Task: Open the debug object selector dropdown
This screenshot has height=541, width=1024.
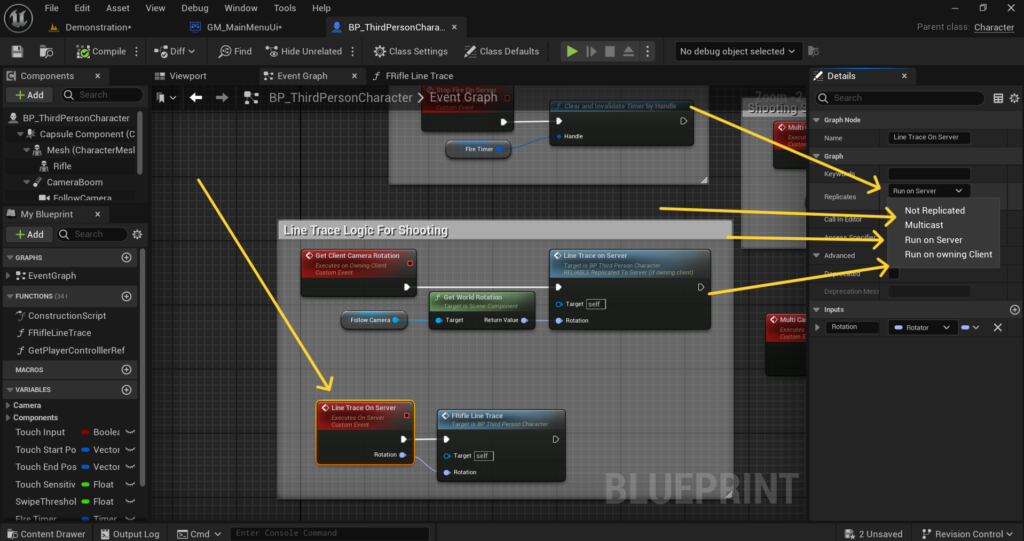Action: pos(737,51)
